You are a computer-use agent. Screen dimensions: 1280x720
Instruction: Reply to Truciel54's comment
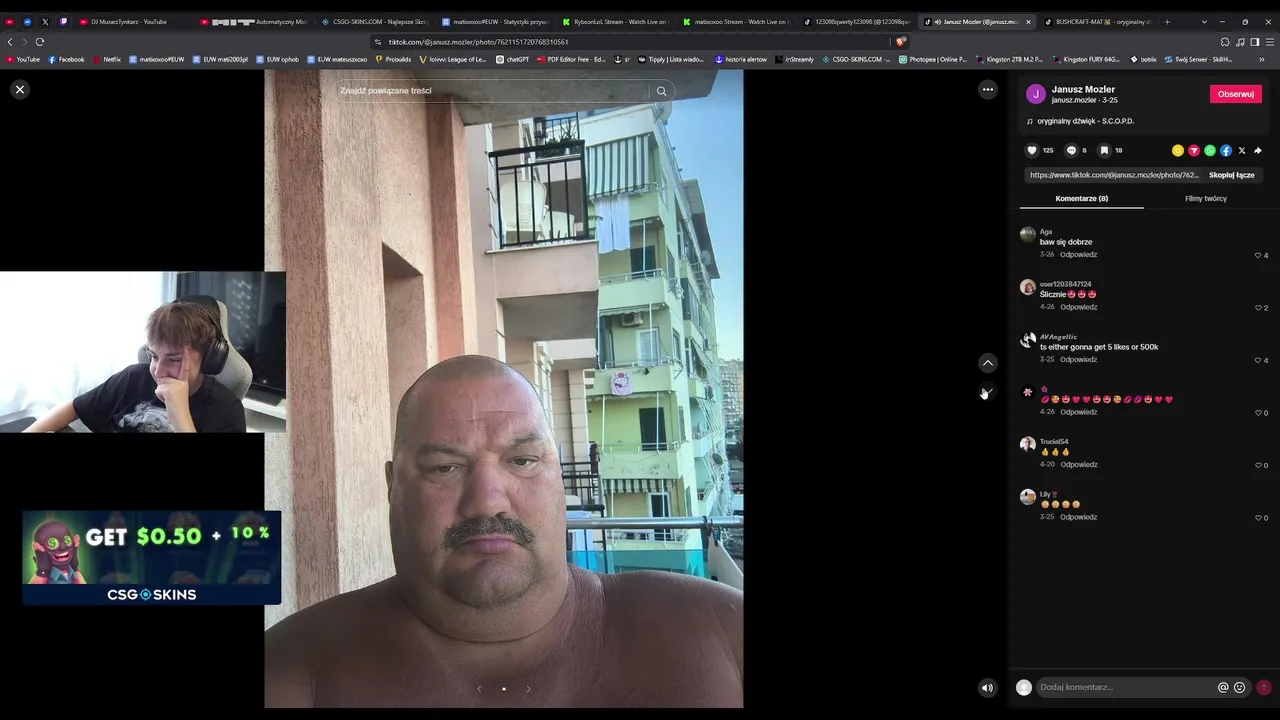(1079, 465)
